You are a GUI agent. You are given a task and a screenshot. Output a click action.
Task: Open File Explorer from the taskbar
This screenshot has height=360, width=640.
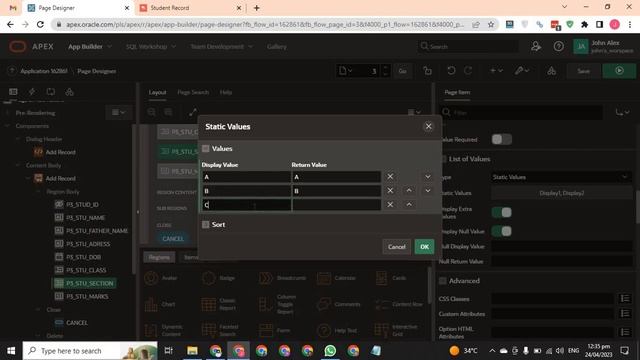(192, 351)
